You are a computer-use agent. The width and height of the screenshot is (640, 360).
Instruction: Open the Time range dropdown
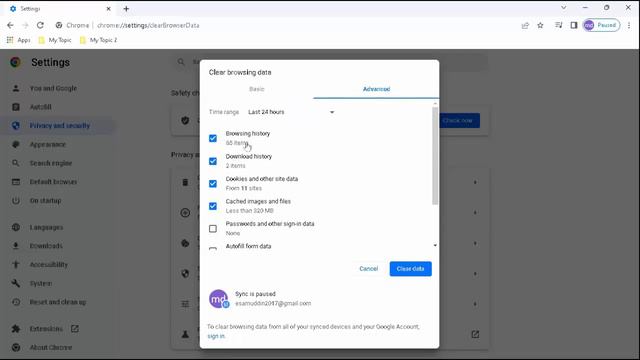(291, 112)
